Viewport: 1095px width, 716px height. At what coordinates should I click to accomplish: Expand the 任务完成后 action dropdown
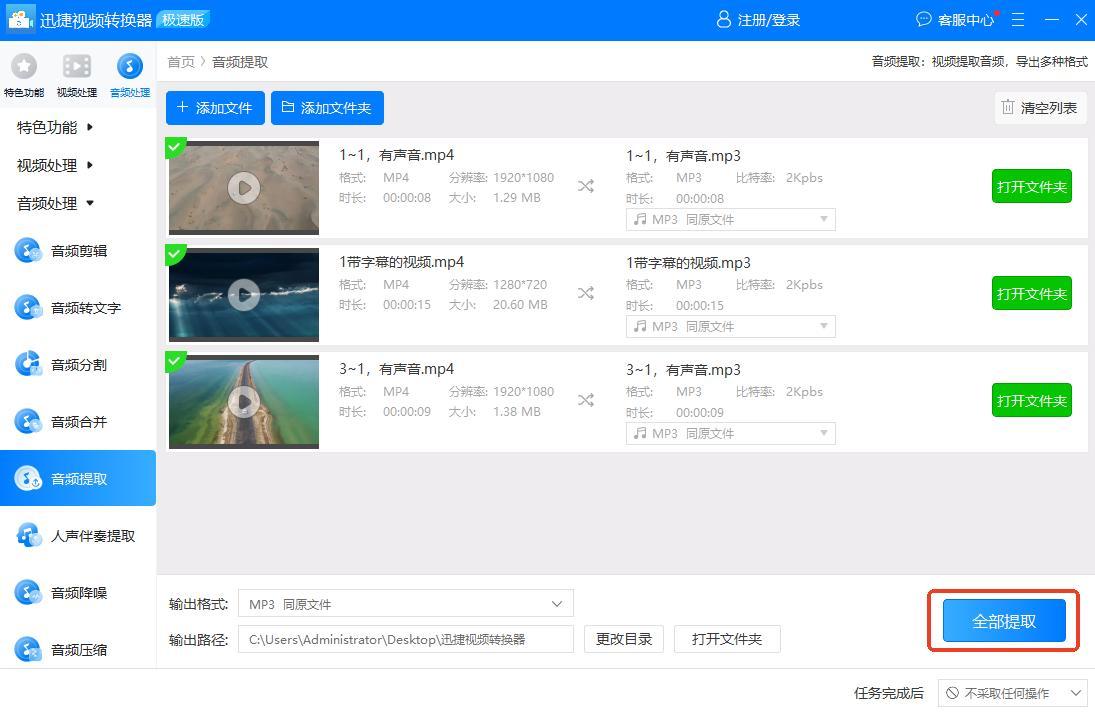[1012, 693]
